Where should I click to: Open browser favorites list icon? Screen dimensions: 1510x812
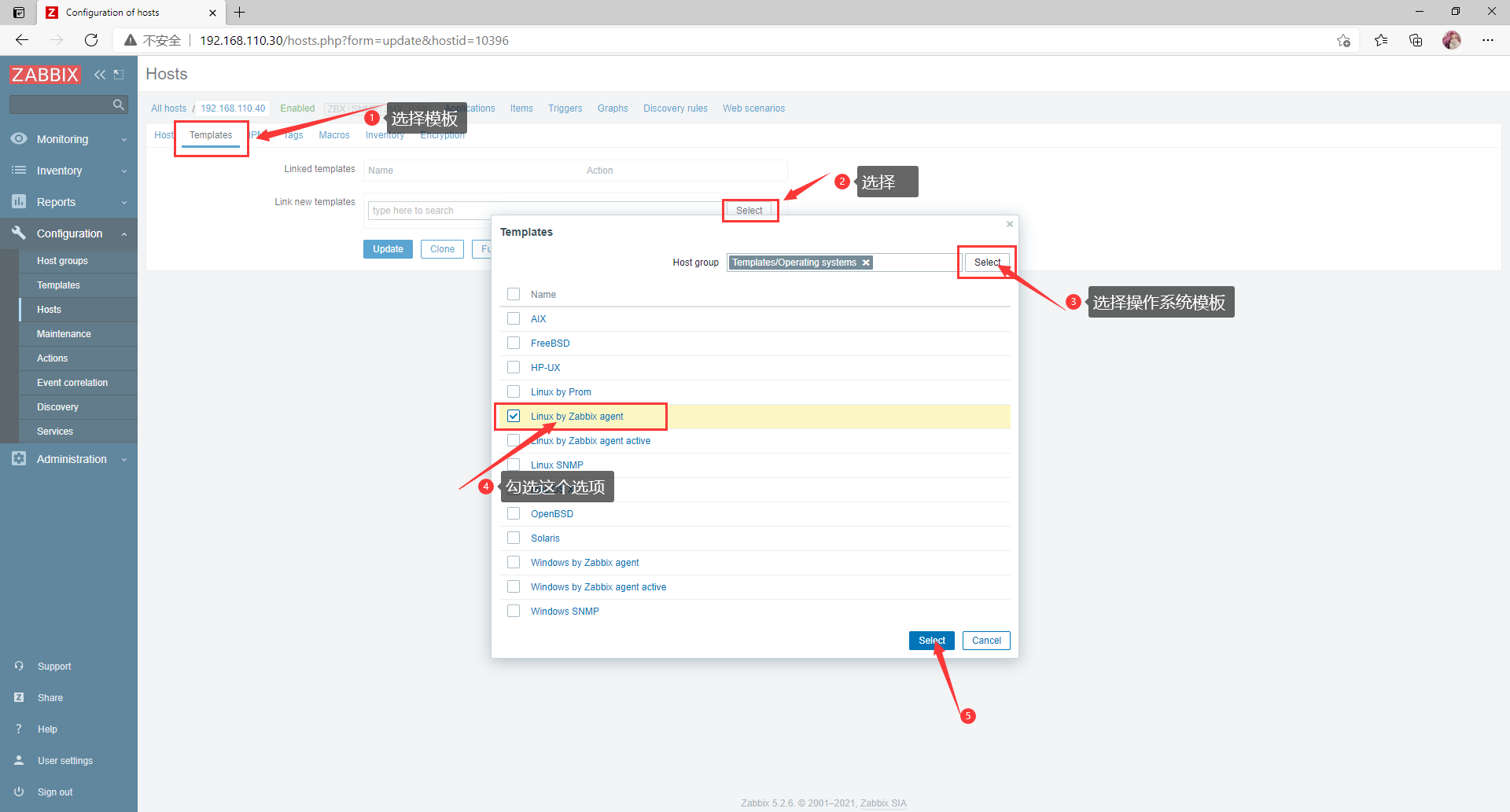coord(1381,40)
